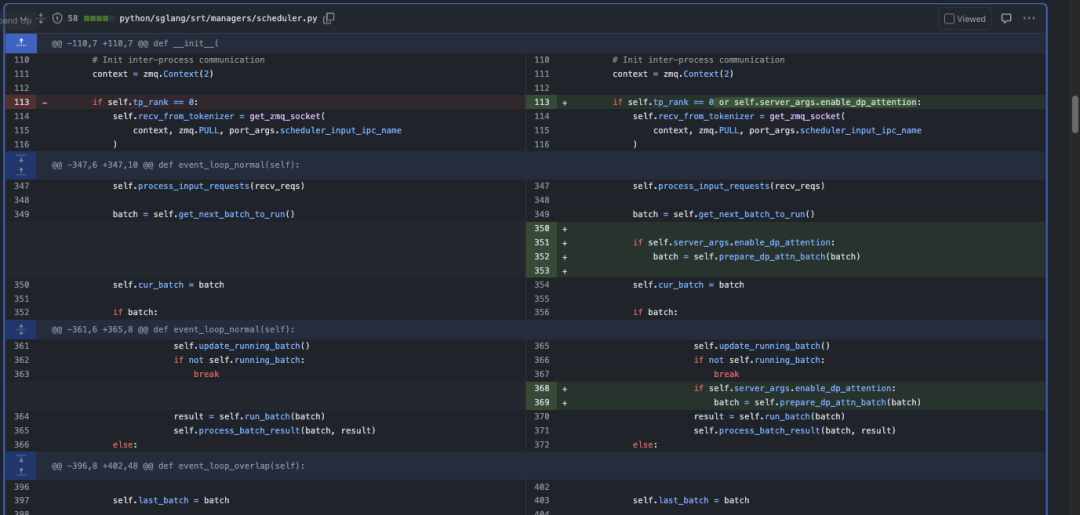The height and width of the screenshot is (515, 1080).
Task: Click the shield icon beside 58
Action: [57, 18]
